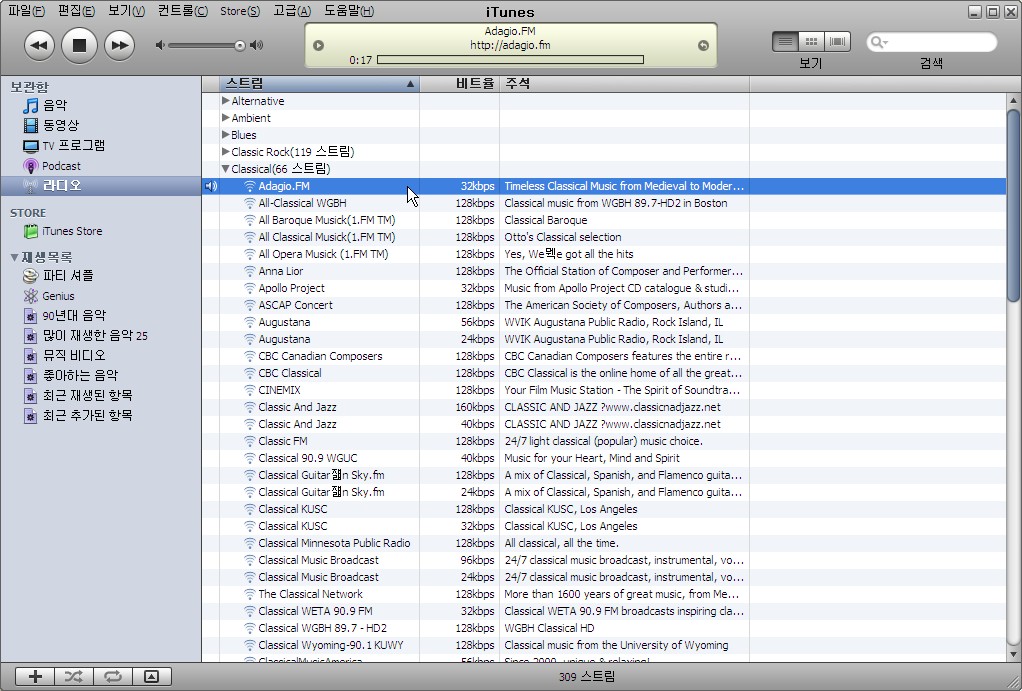The height and width of the screenshot is (691, 1022).
Task: Open the 보기(V) menu
Action: (x=126, y=10)
